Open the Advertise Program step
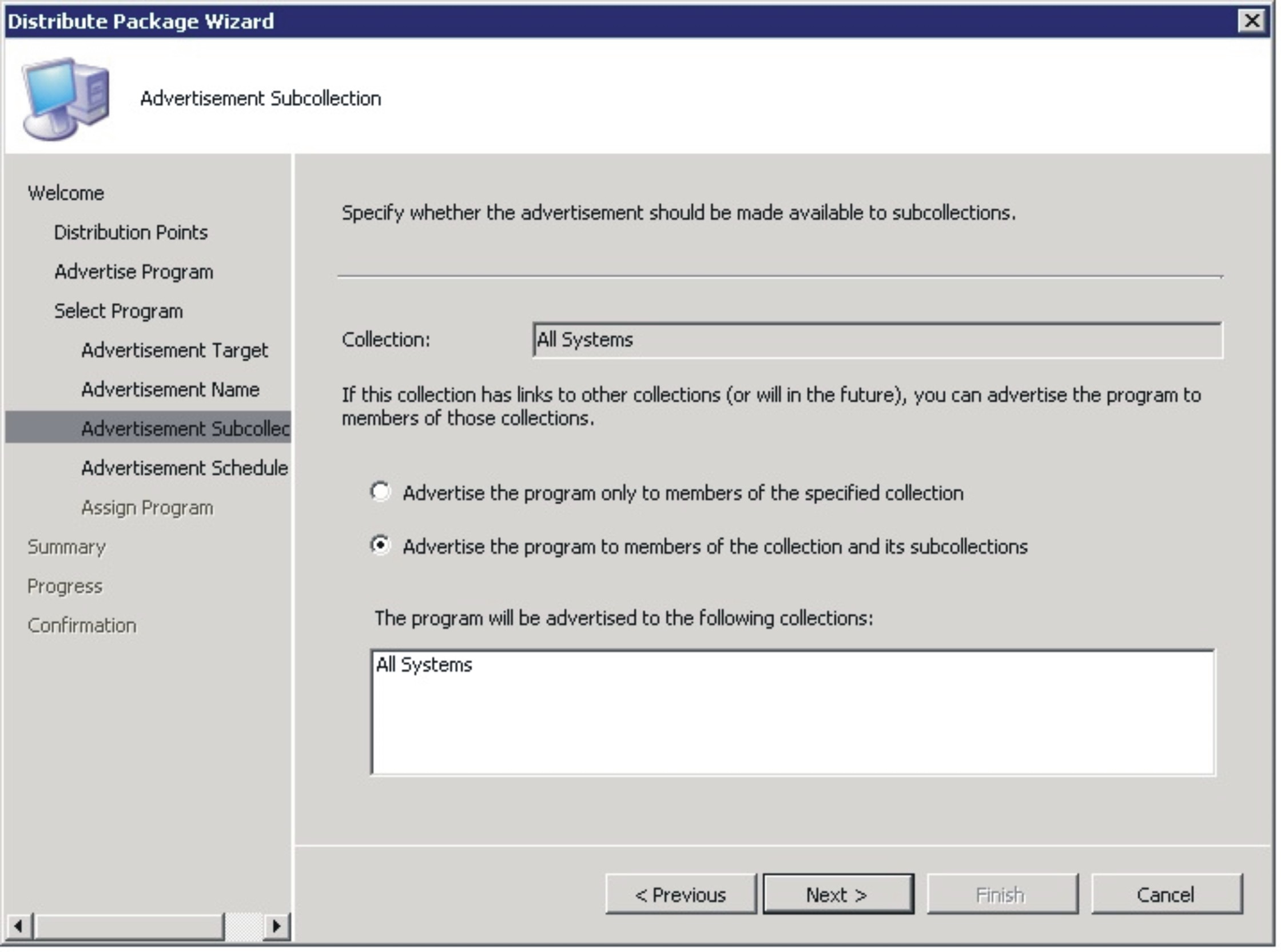Image resolution: width=1281 pixels, height=952 pixels. 134,272
